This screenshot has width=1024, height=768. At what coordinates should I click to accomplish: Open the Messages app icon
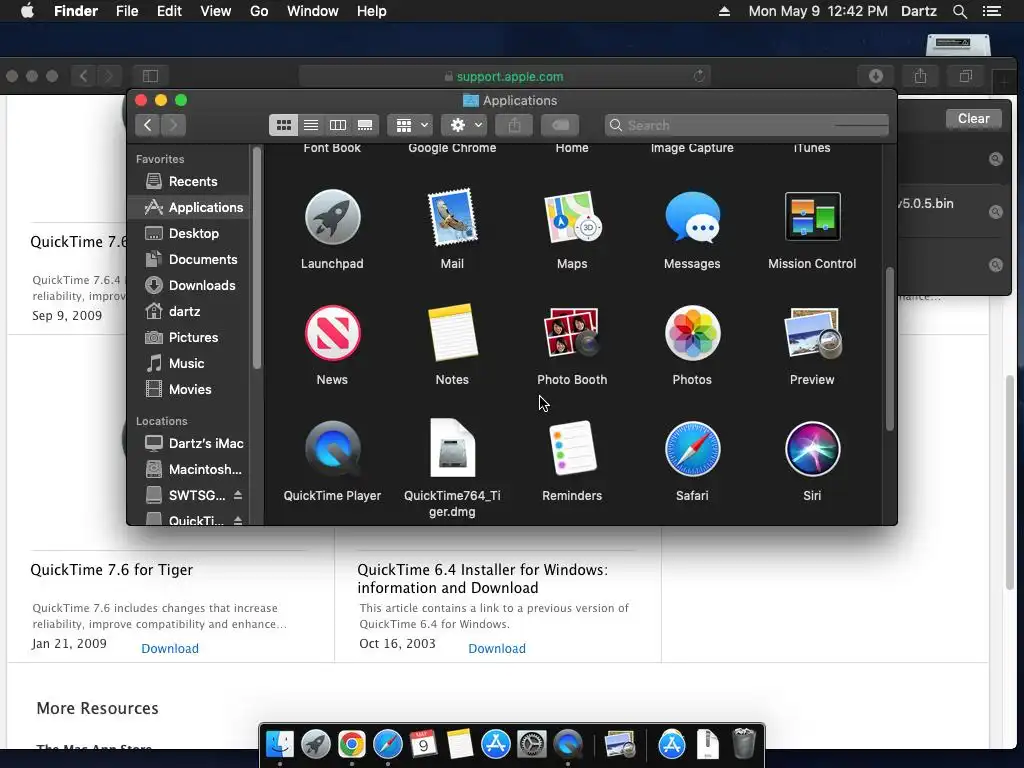692,217
